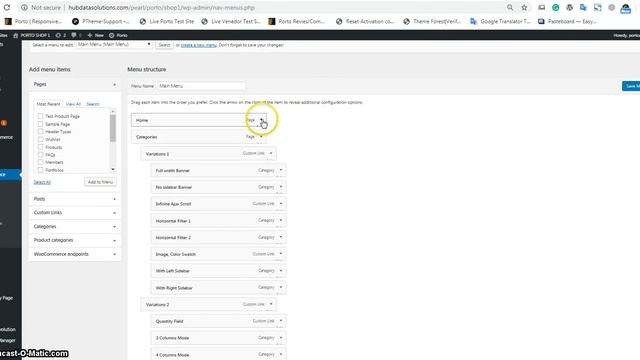Open the Google Translator bookmark

click(500, 21)
